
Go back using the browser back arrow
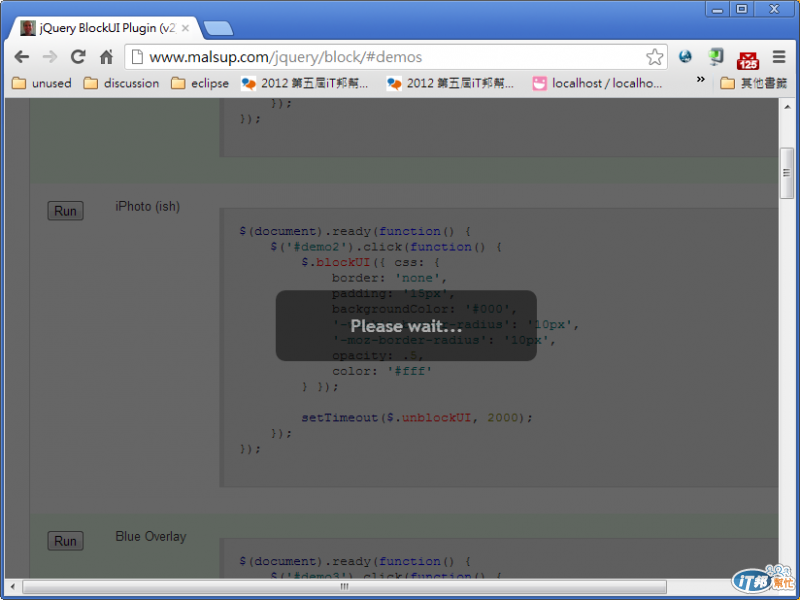point(21,57)
